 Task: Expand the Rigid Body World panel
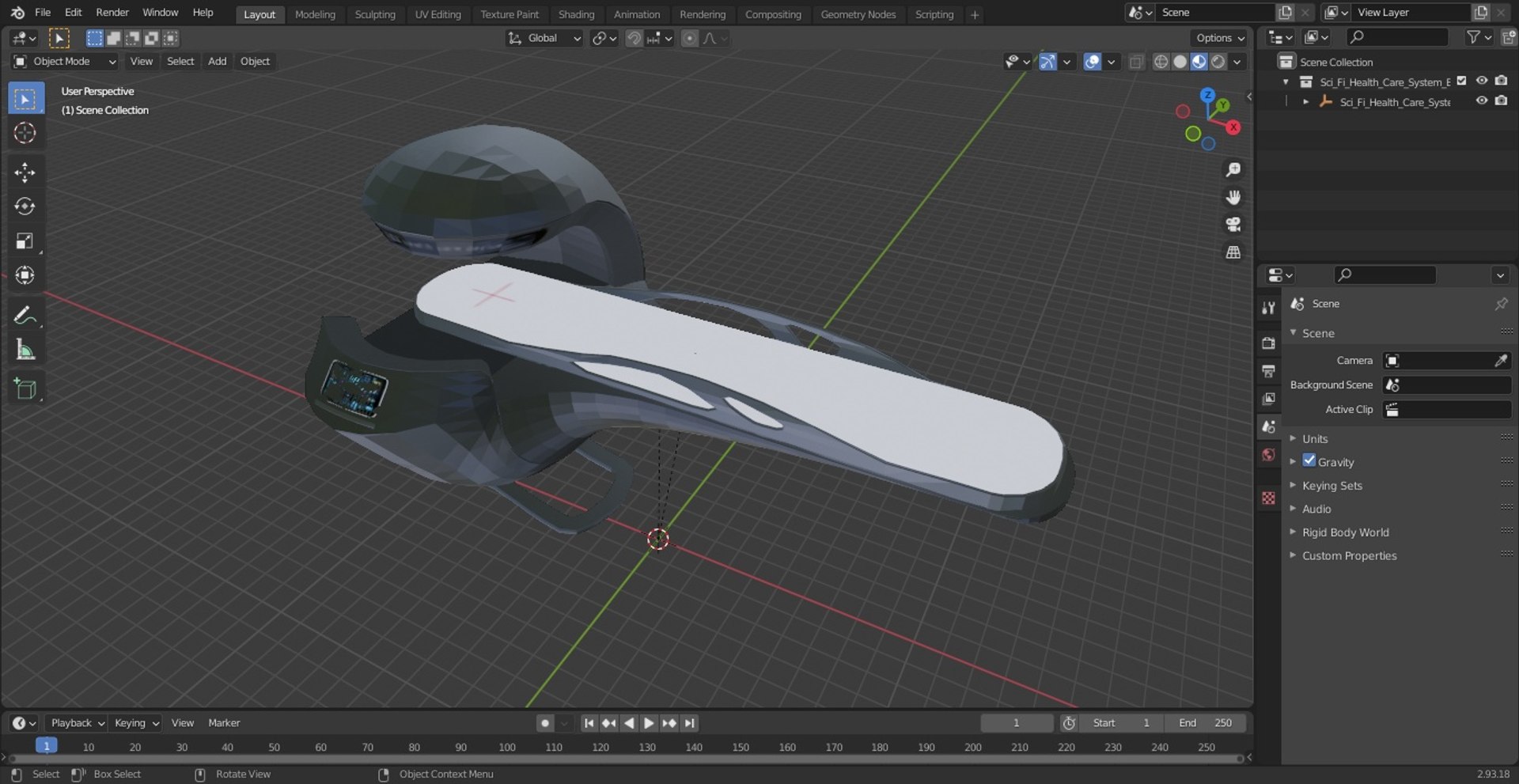pos(1345,532)
